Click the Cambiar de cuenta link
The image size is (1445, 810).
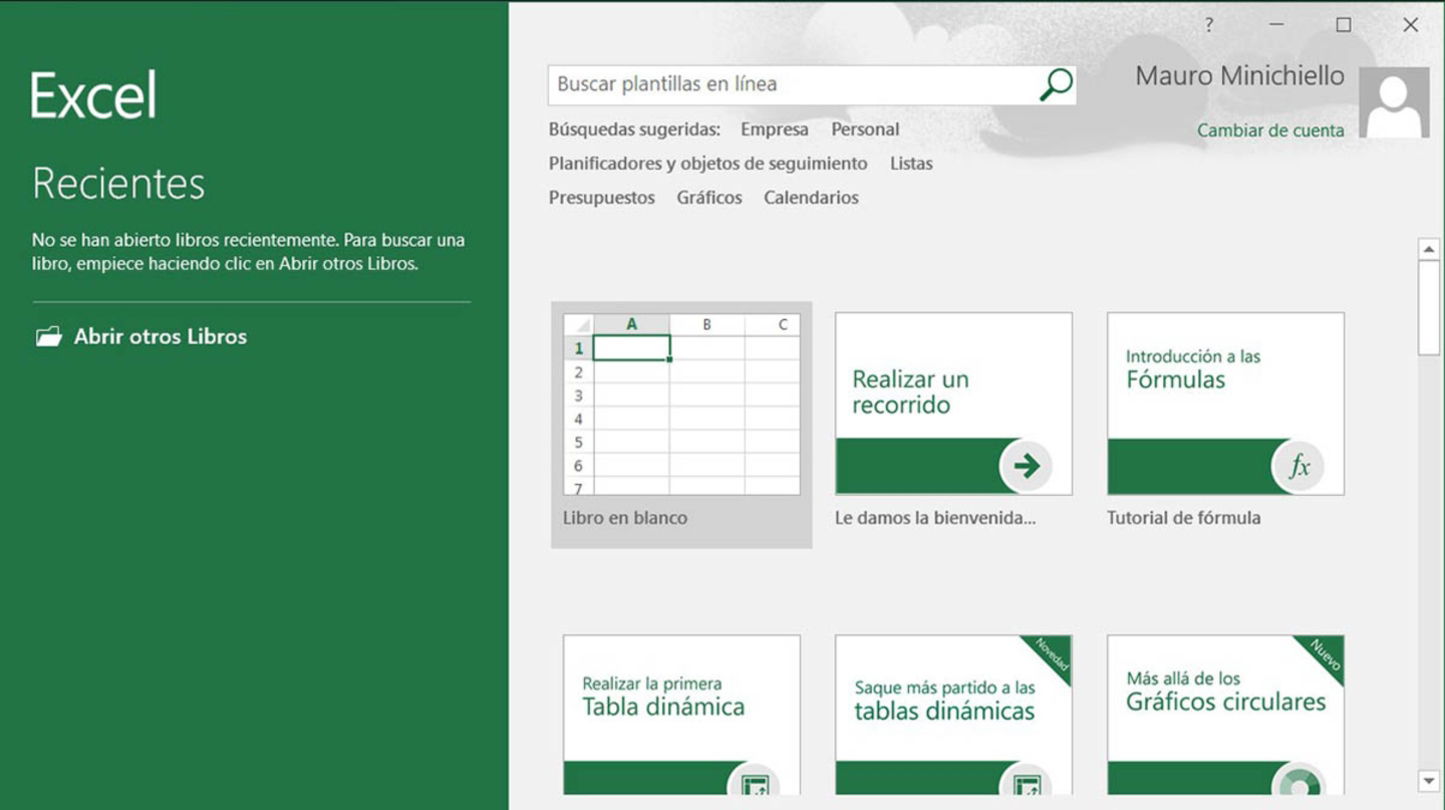1270,130
